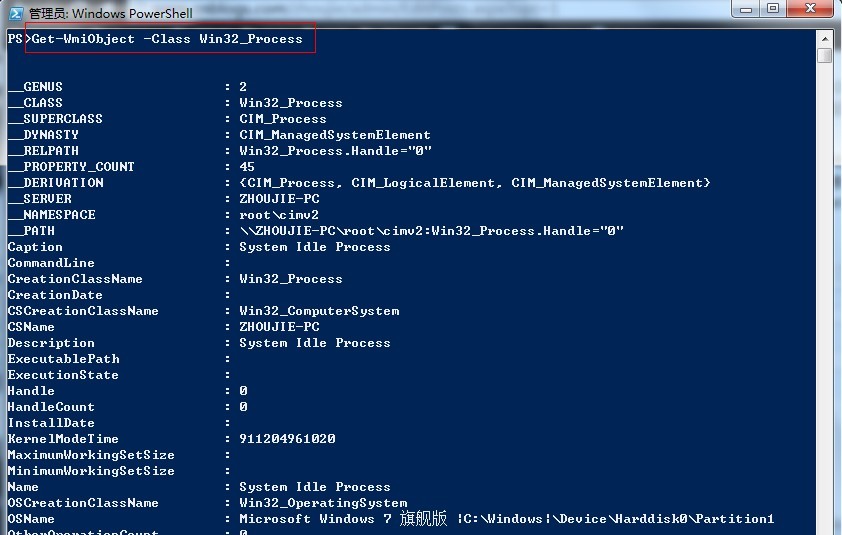Screen dimensions: 842x535
Task: Minimize the PowerShell window
Action: pos(745,9)
